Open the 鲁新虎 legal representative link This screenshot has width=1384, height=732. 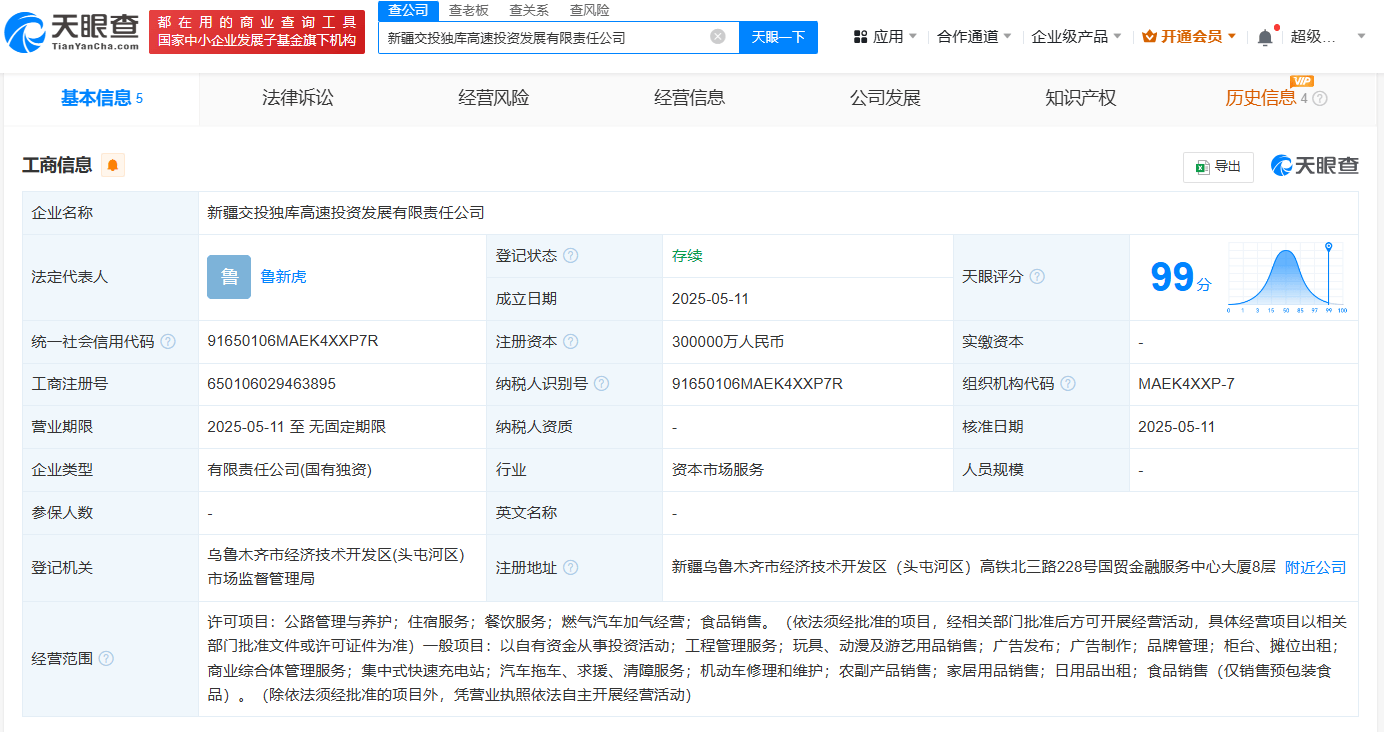[x=283, y=277]
